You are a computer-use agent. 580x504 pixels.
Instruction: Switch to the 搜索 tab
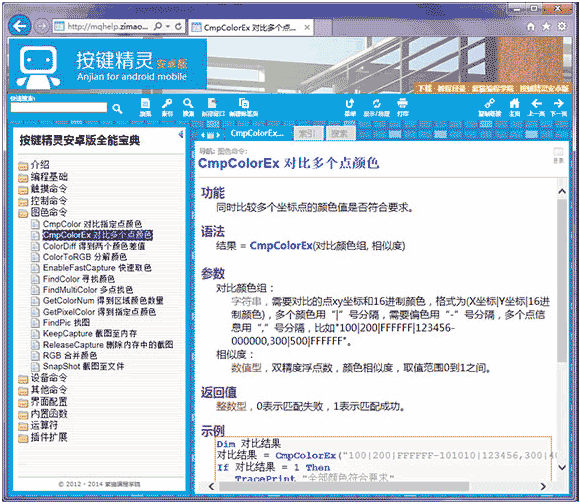[x=340, y=133]
